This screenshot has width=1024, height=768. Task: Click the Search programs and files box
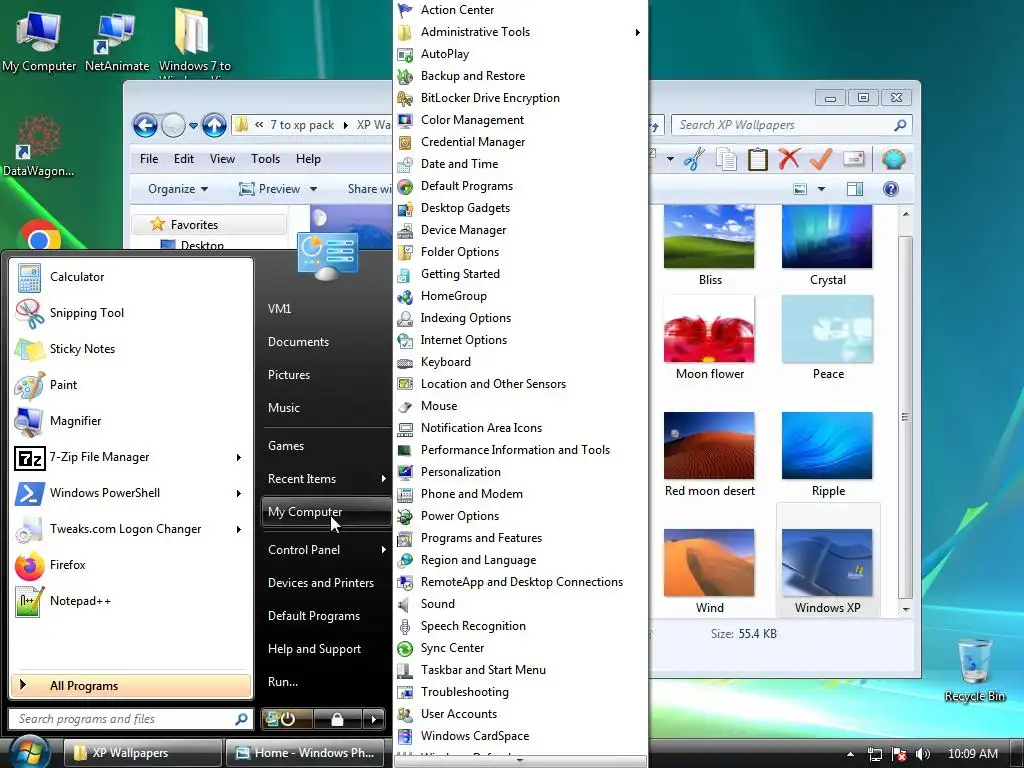131,719
